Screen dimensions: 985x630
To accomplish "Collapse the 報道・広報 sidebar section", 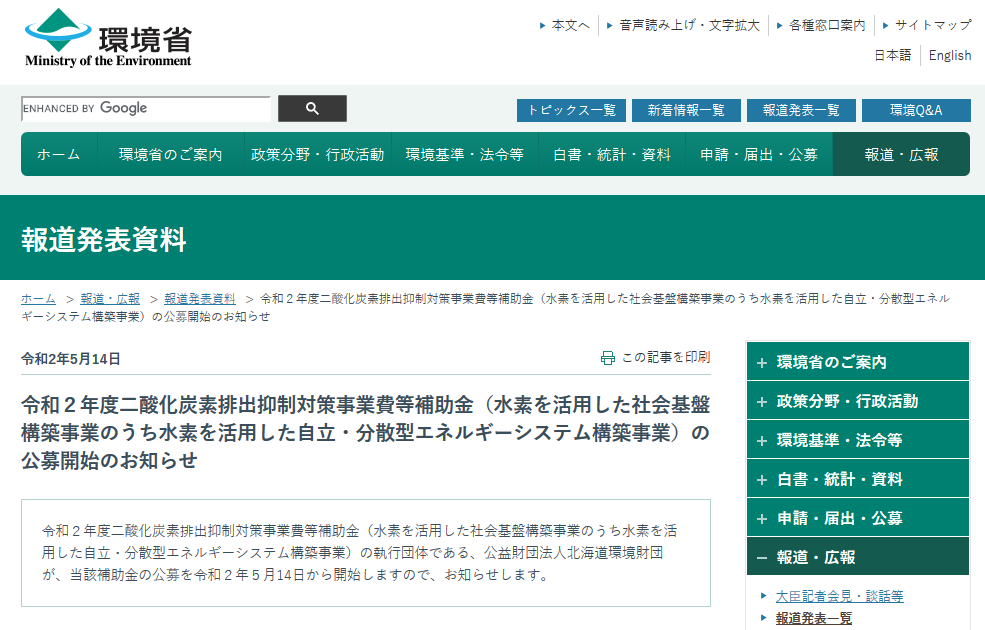I will coord(857,557).
